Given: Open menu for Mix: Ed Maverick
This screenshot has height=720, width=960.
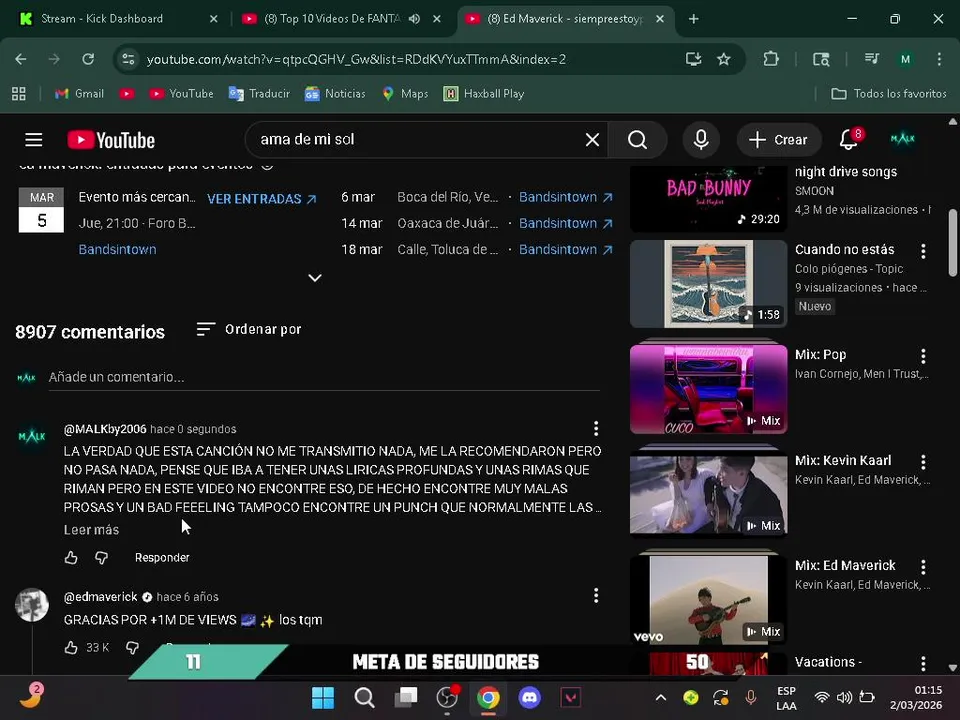Looking at the screenshot, I should [923, 566].
